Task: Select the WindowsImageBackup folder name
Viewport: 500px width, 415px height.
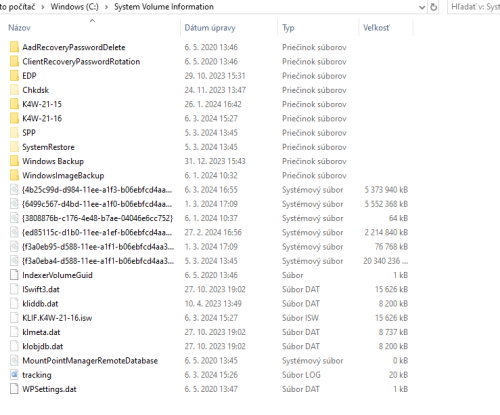Action: pyautogui.click(x=63, y=176)
